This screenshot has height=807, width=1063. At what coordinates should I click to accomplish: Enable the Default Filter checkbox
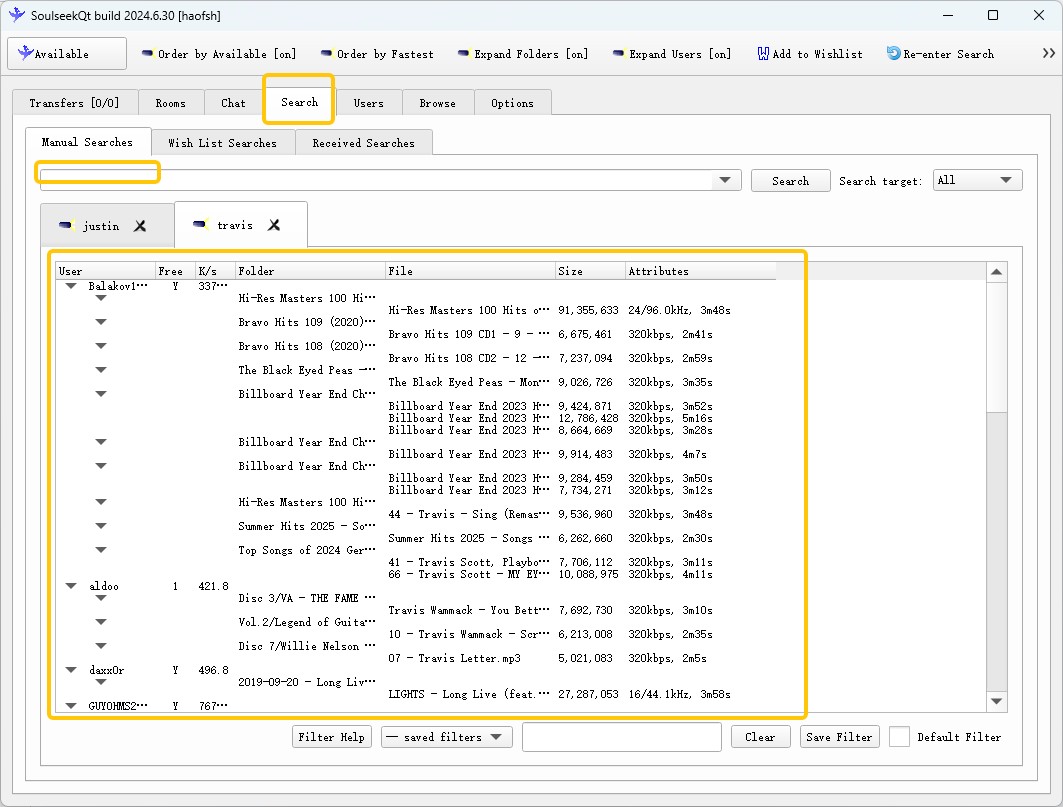(899, 737)
